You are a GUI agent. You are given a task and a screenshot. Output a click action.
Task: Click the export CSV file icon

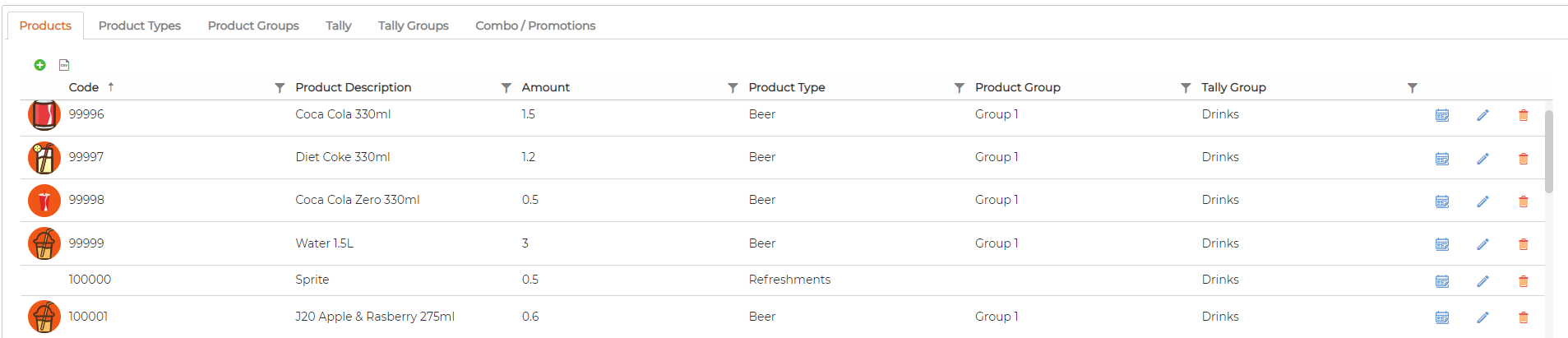click(64, 65)
